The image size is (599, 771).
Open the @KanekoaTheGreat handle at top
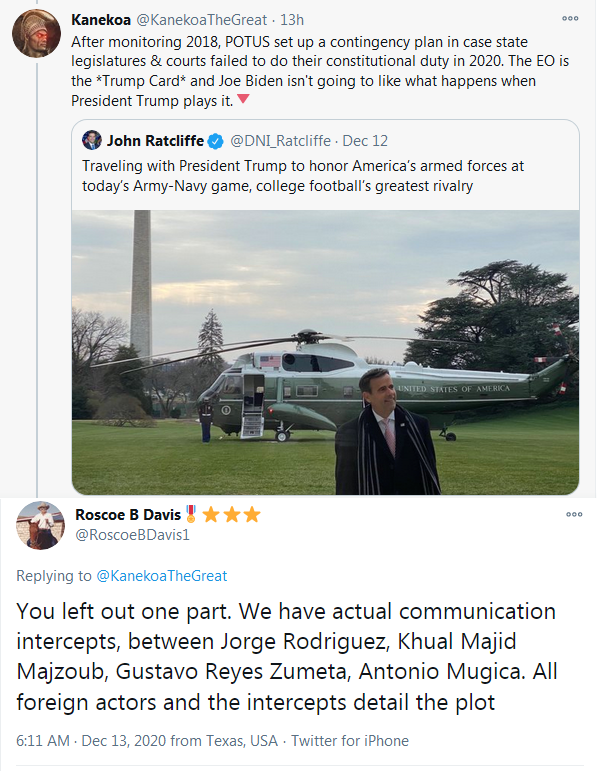[201, 20]
